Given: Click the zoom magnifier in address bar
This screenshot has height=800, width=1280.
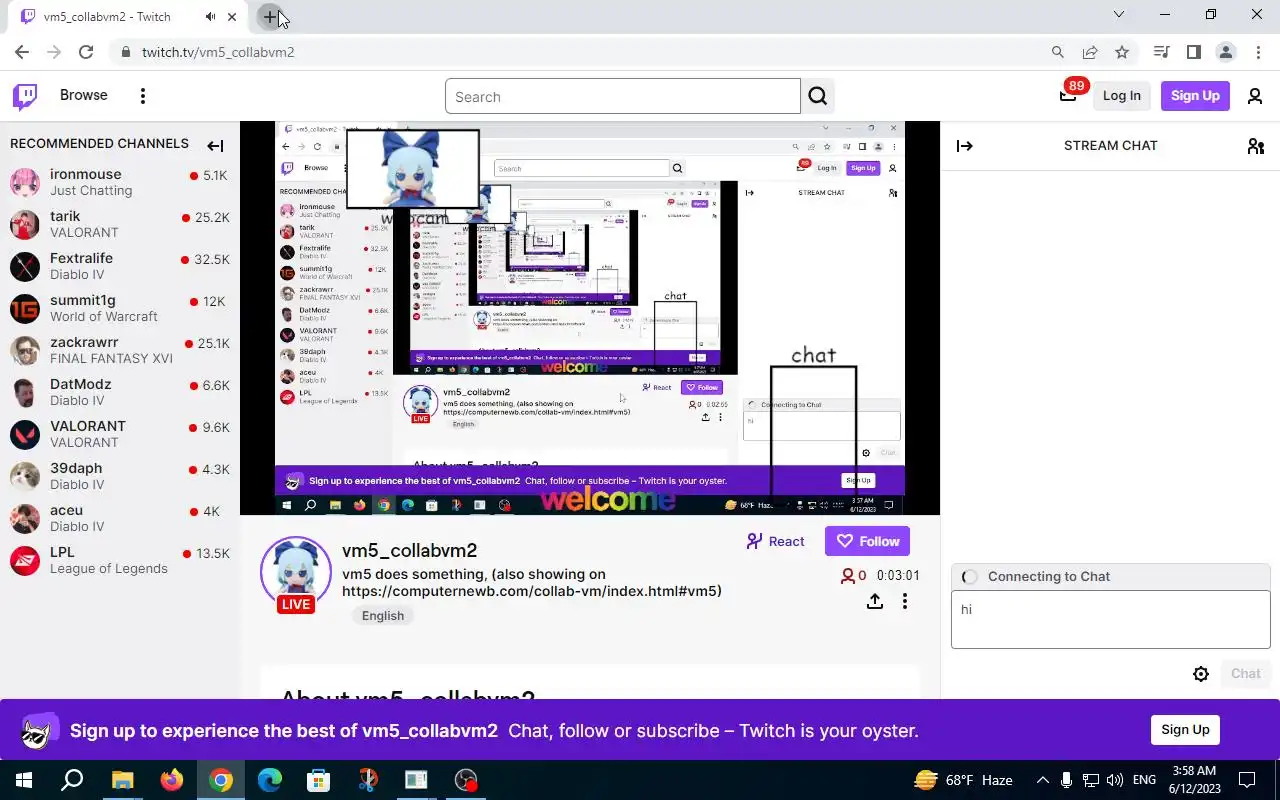Looking at the screenshot, I should 1058,52.
